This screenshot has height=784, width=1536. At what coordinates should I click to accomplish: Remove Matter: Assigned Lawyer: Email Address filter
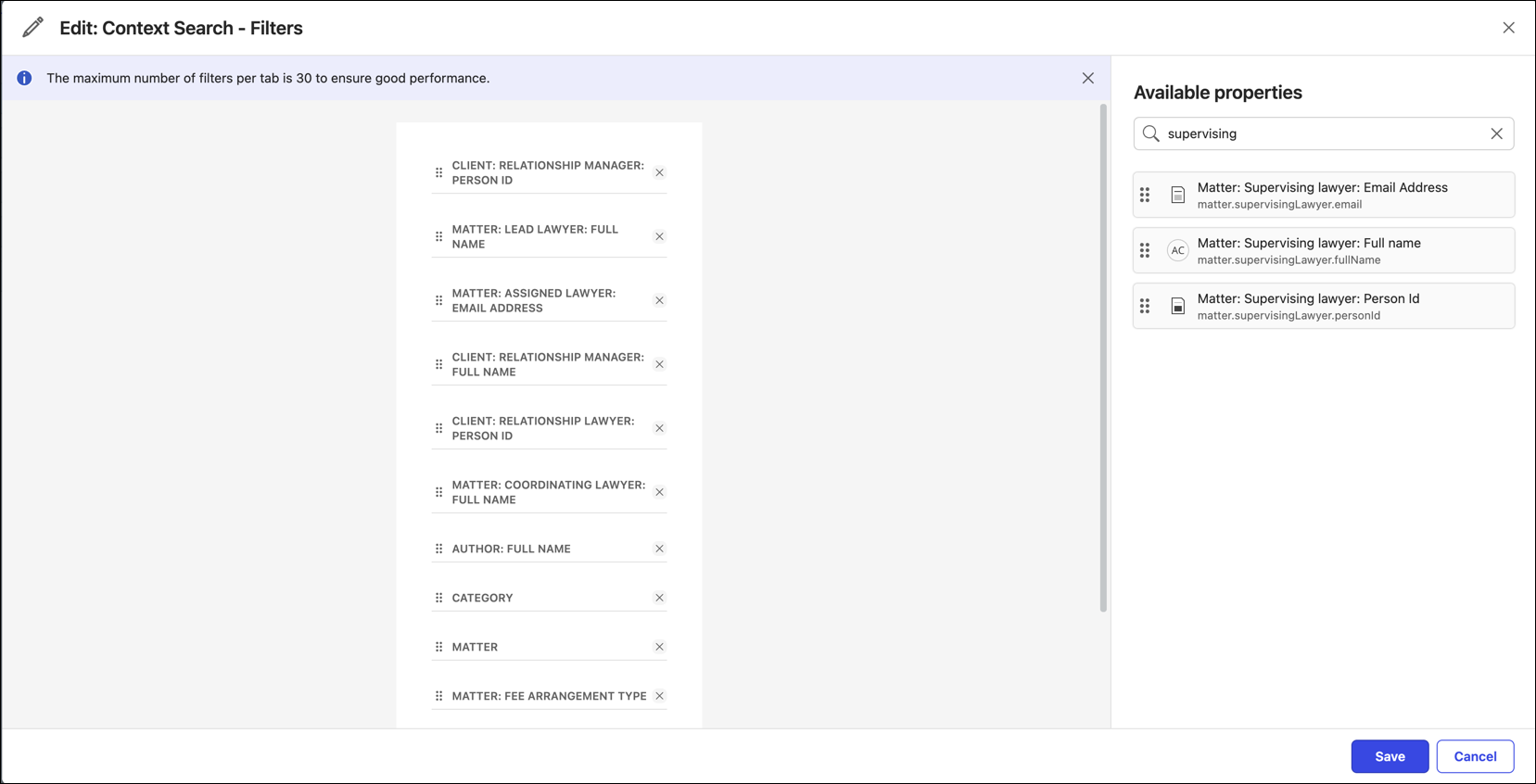coord(659,300)
